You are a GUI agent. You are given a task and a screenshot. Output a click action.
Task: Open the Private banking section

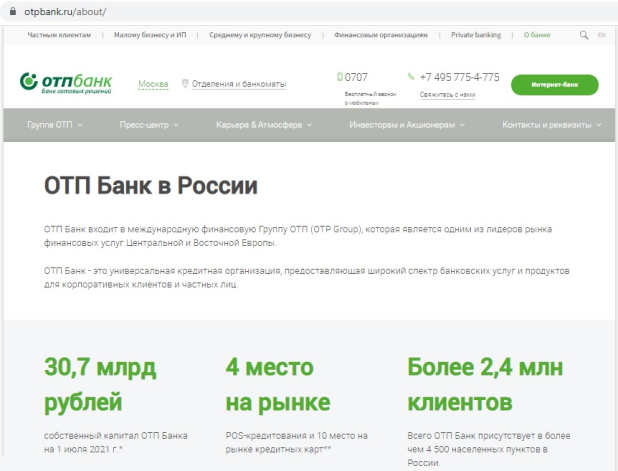point(476,35)
